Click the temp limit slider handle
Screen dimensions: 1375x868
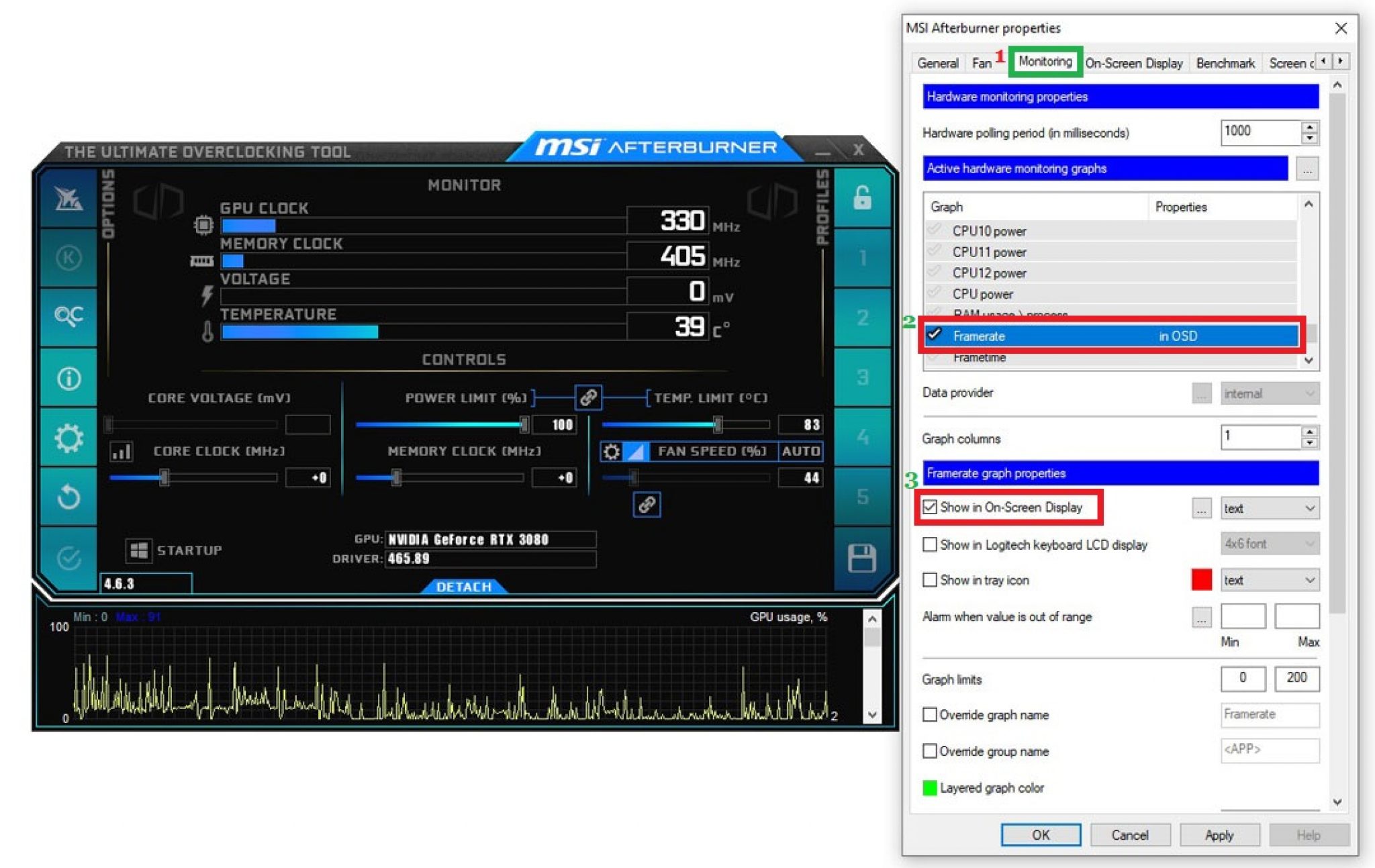click(718, 424)
